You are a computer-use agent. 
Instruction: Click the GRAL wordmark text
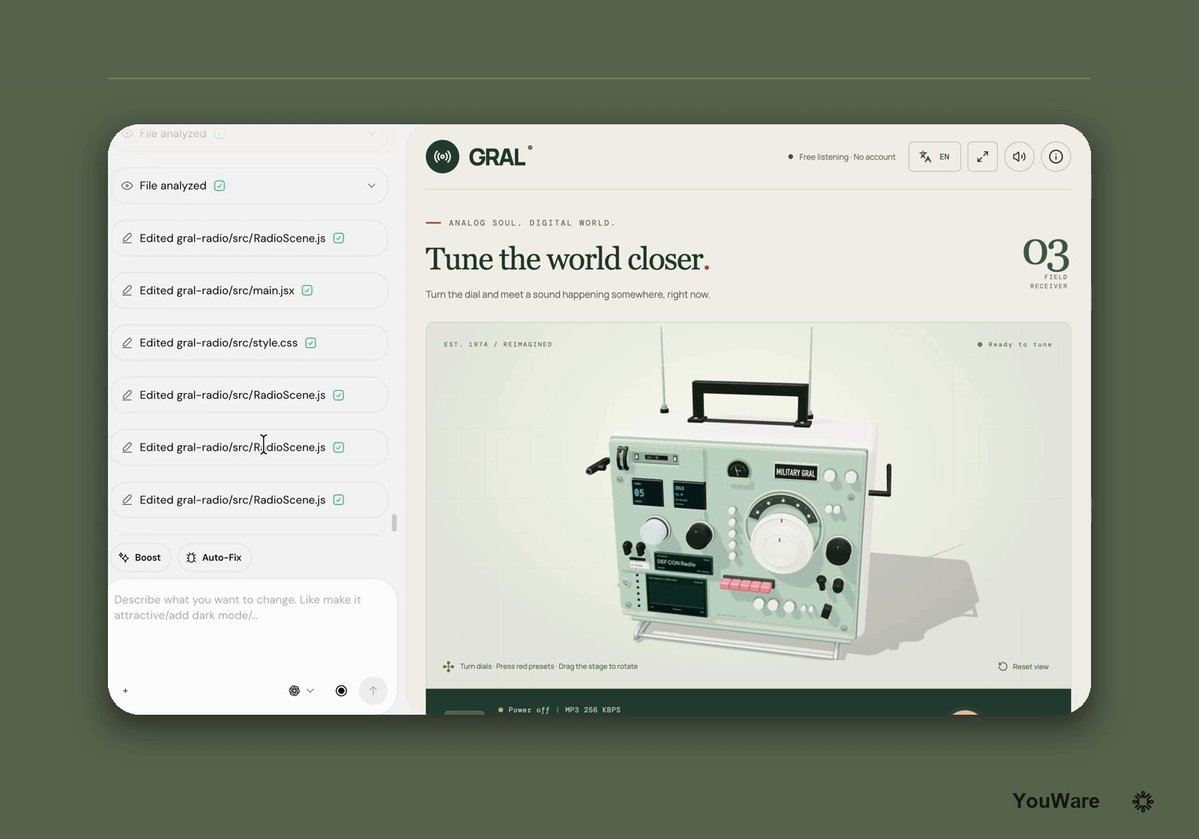[497, 157]
